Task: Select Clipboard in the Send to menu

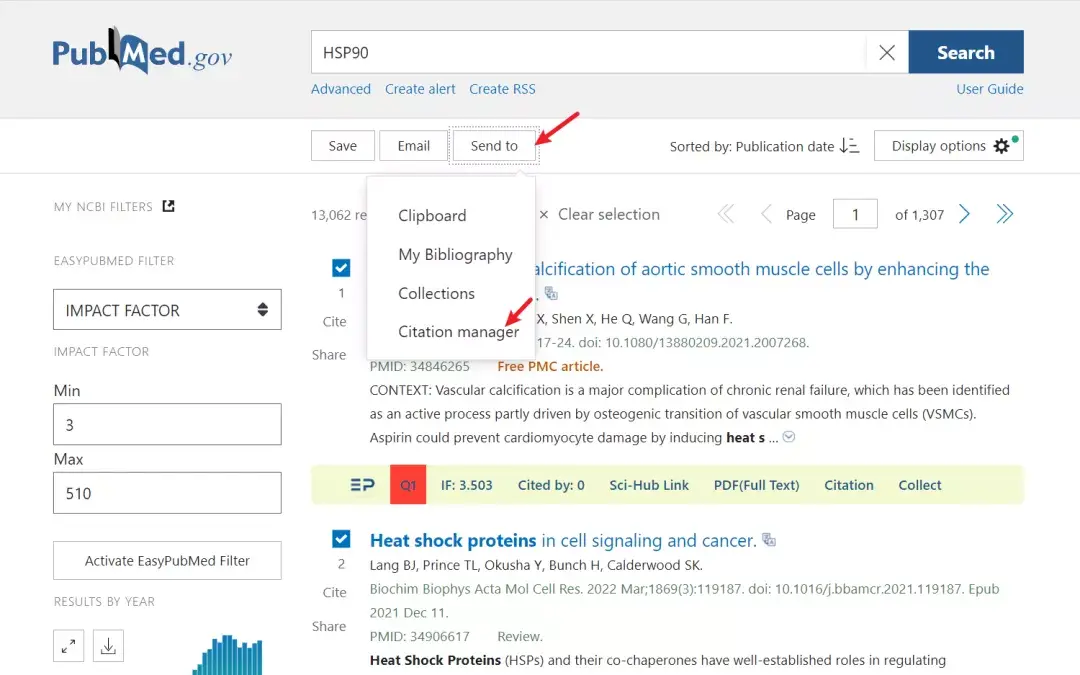Action: tap(432, 216)
